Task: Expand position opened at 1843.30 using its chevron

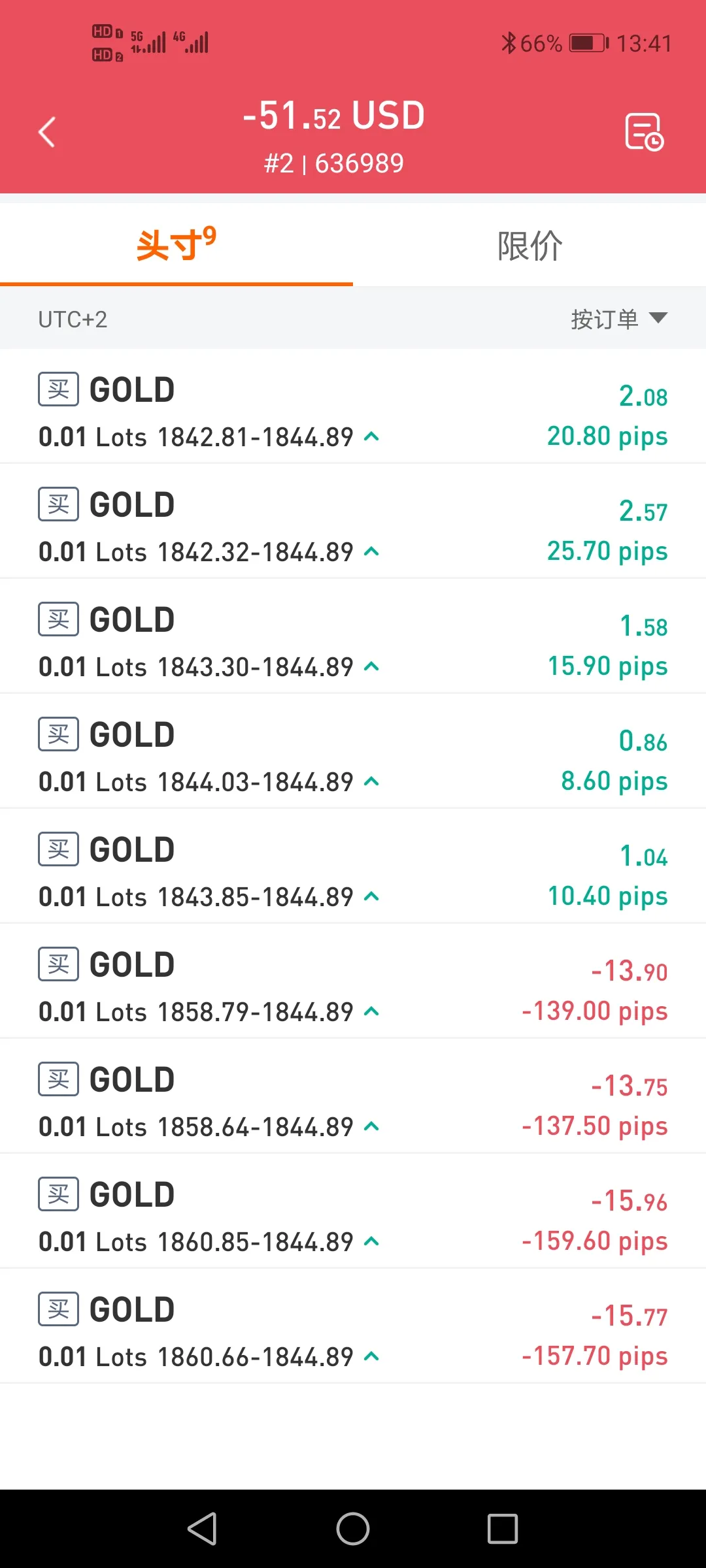Action: click(x=371, y=667)
